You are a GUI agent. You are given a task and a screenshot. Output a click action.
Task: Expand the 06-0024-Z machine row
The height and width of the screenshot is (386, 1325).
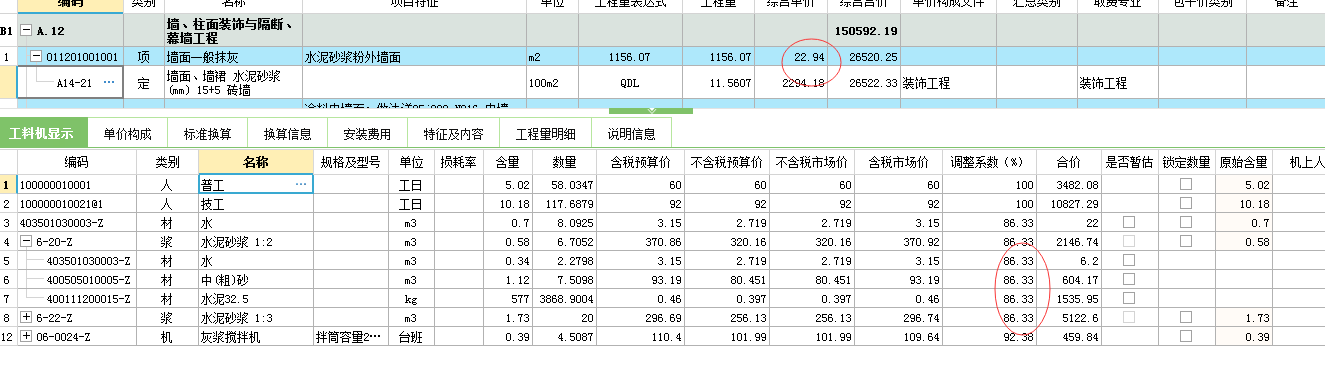27,337
